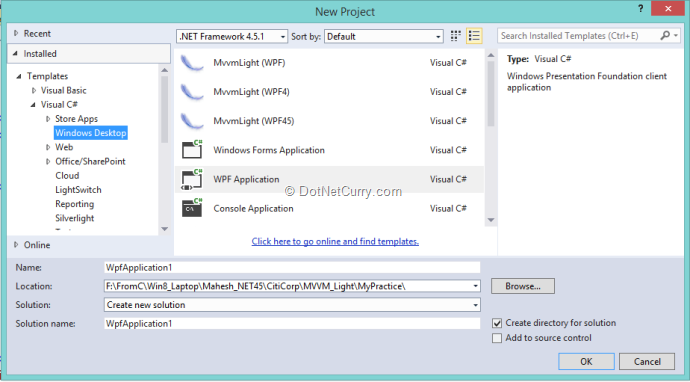690x382 pixels.
Task: Switch to small icons view
Action: pos(455,36)
